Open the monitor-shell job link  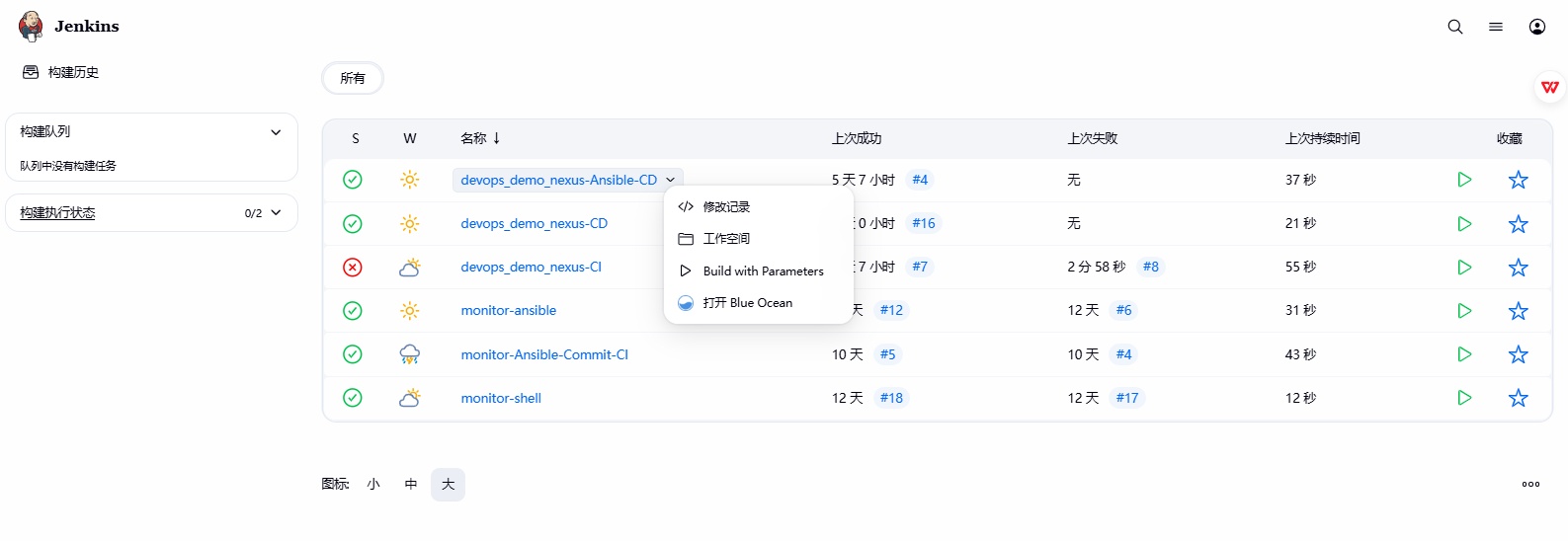(x=501, y=399)
